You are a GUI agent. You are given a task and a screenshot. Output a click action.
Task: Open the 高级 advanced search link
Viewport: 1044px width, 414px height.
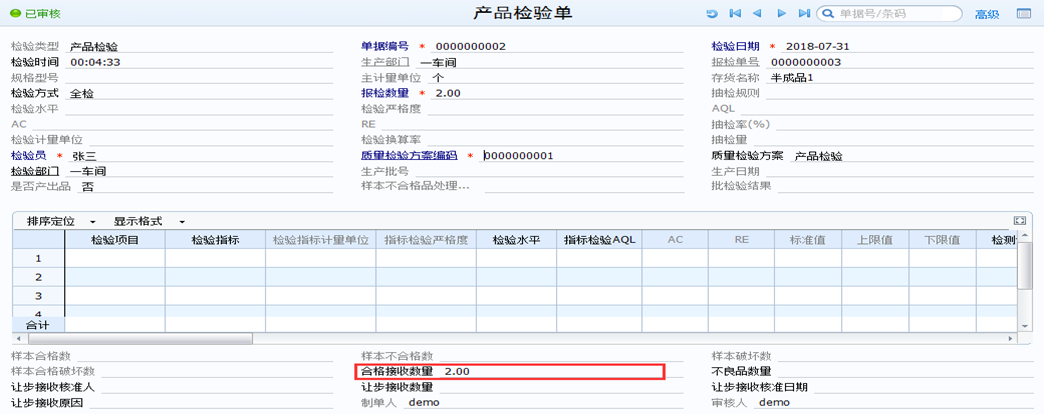(987, 14)
